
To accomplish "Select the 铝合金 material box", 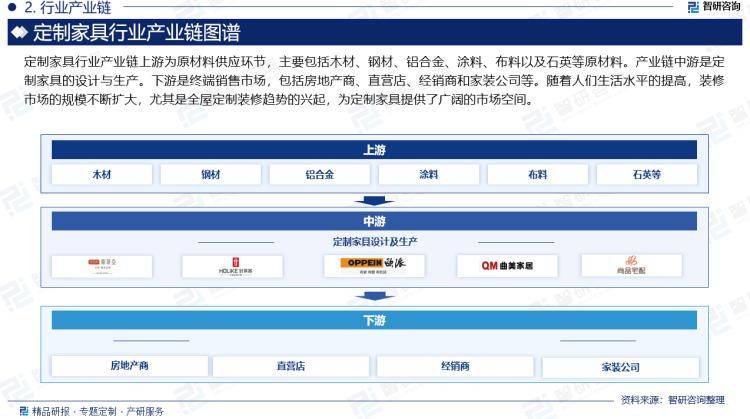I will point(320,174).
